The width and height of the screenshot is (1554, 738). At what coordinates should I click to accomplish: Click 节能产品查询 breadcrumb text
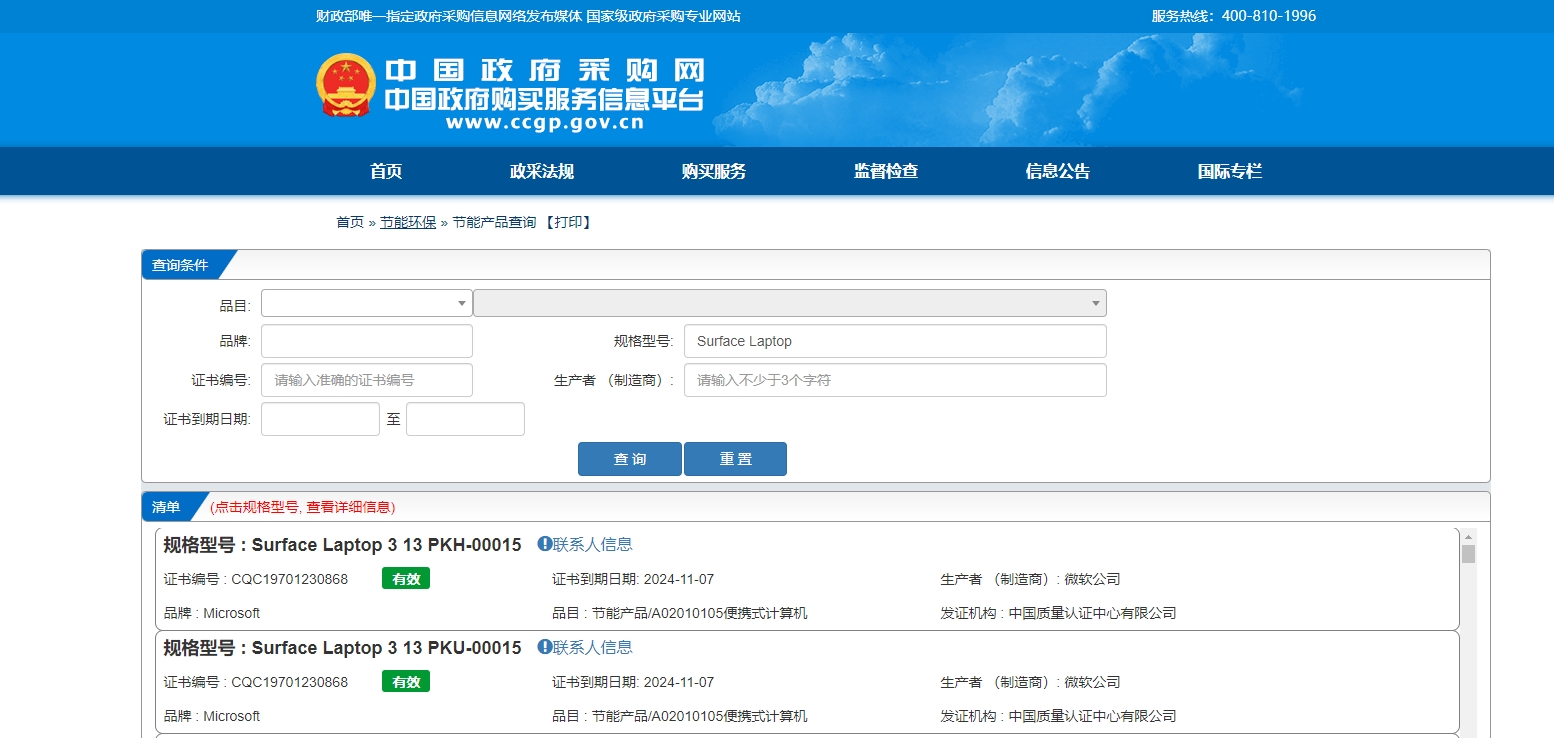coord(494,222)
